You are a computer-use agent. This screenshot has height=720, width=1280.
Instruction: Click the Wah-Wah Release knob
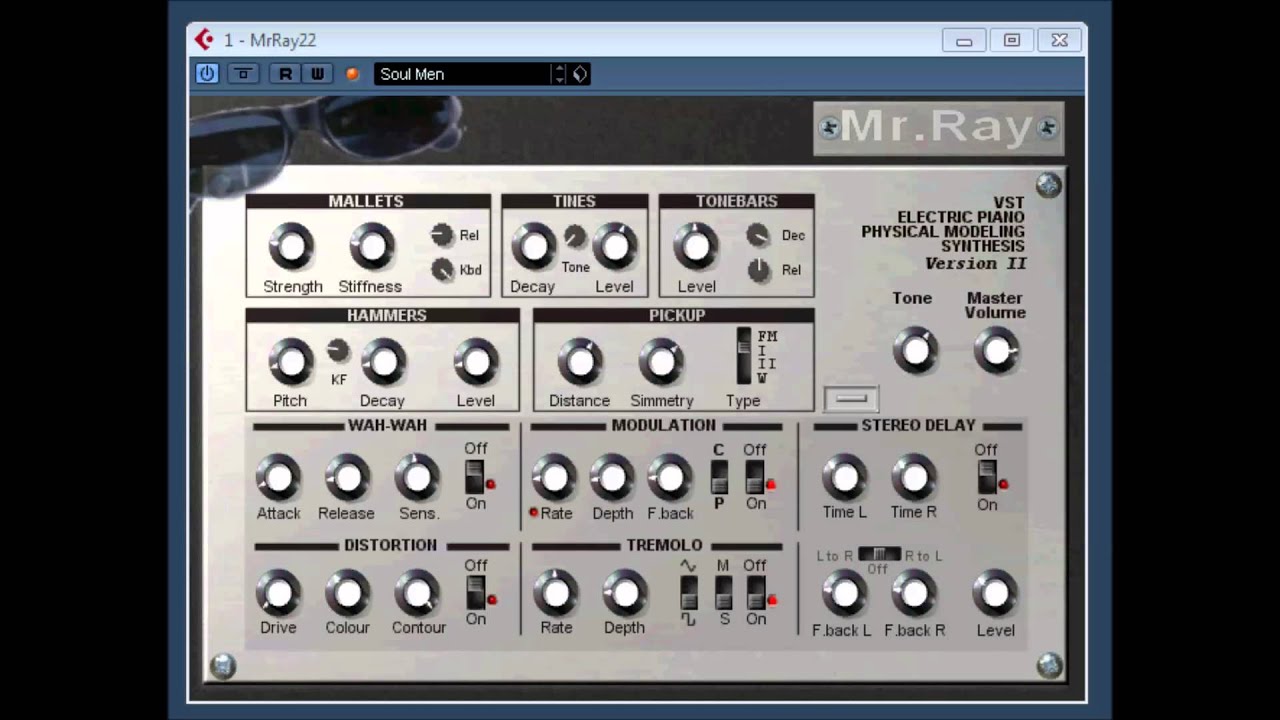click(347, 477)
